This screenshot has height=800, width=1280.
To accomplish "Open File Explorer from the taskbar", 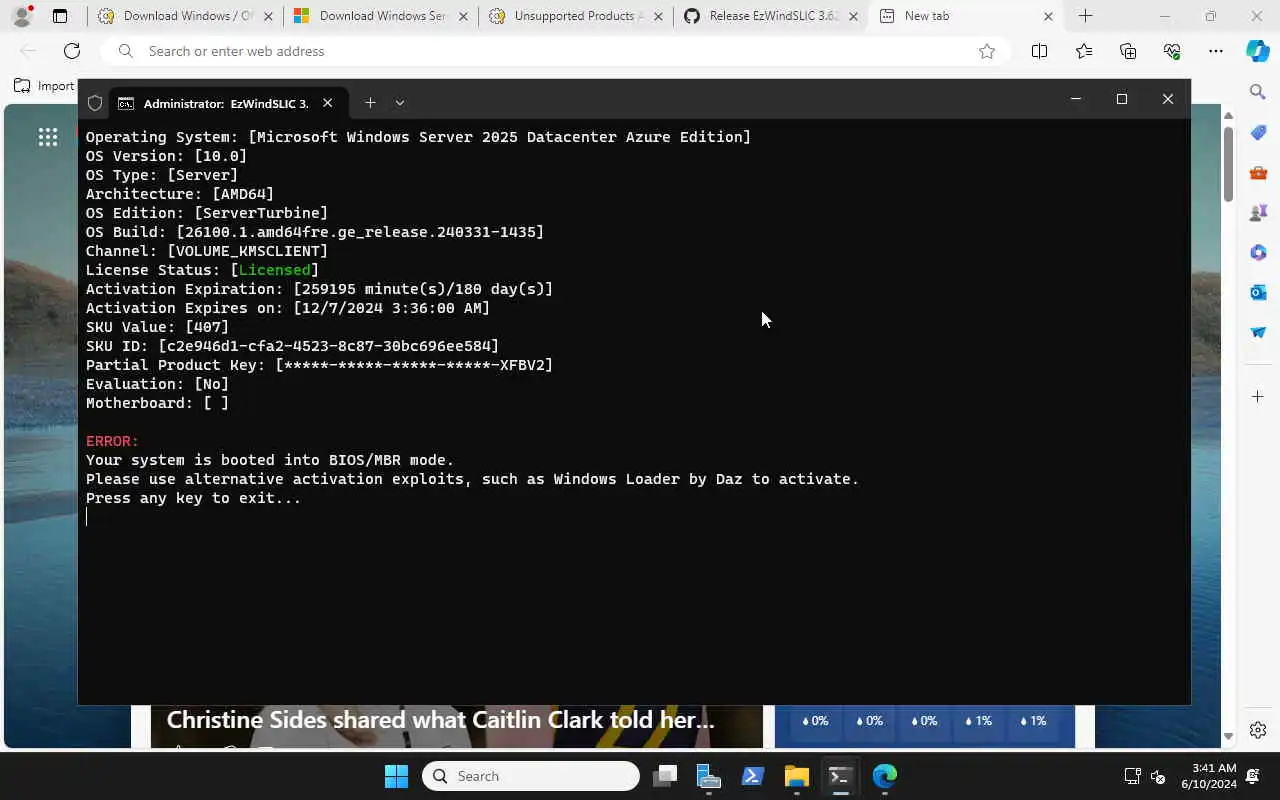I will pos(797,776).
